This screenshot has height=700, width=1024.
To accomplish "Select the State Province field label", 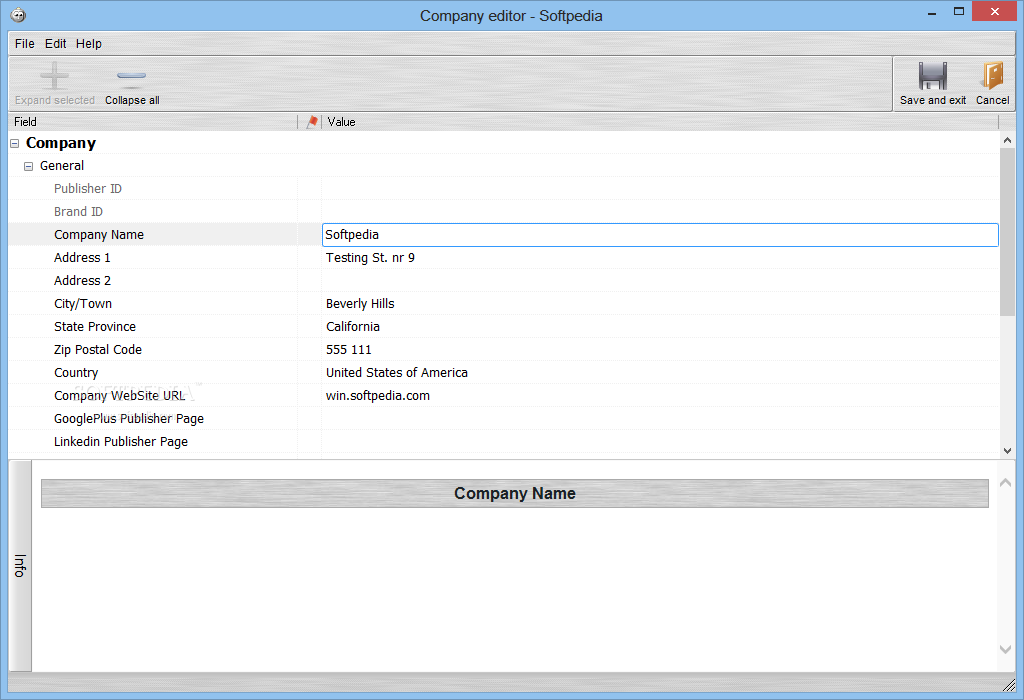I will 95,326.
